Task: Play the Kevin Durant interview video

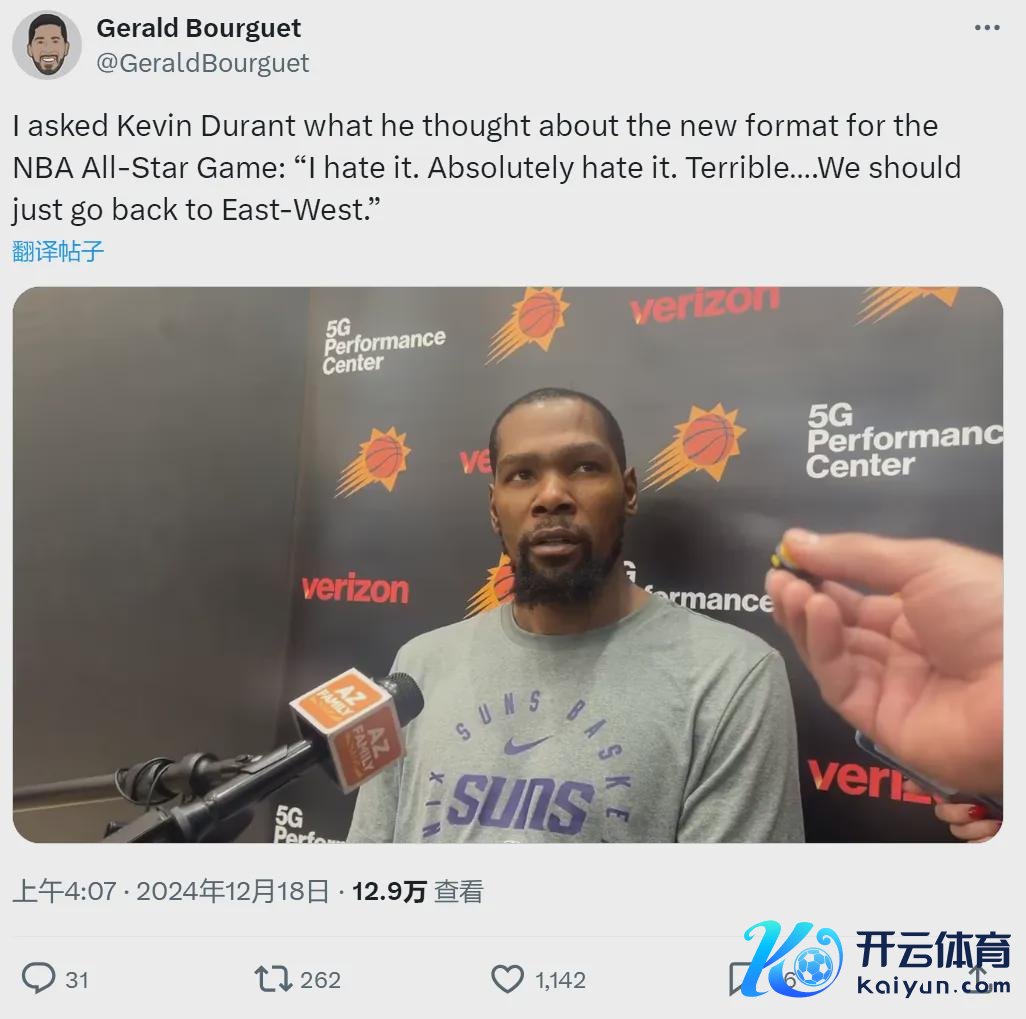Action: click(x=508, y=564)
